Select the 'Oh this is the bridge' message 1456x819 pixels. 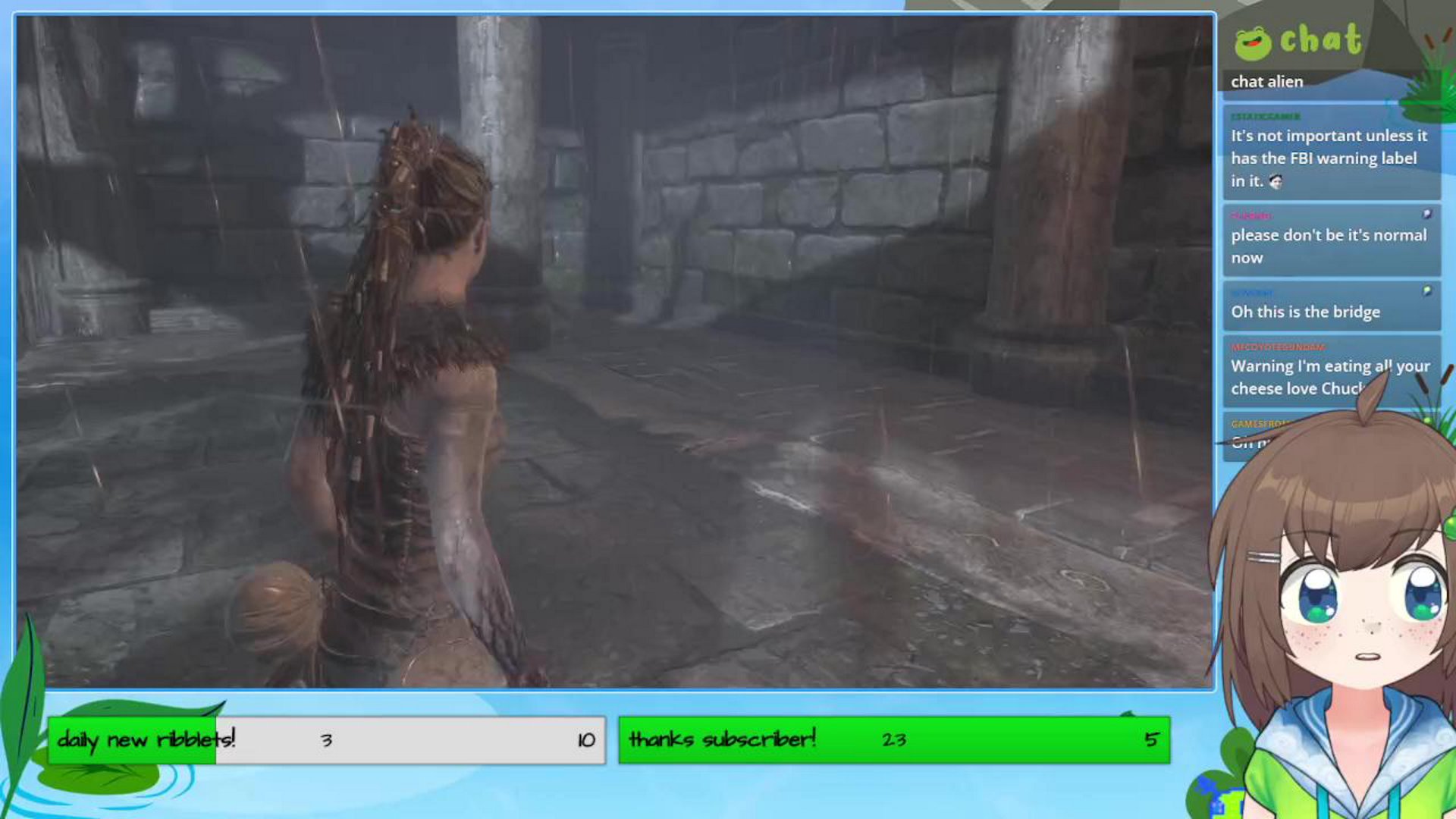coord(1305,312)
